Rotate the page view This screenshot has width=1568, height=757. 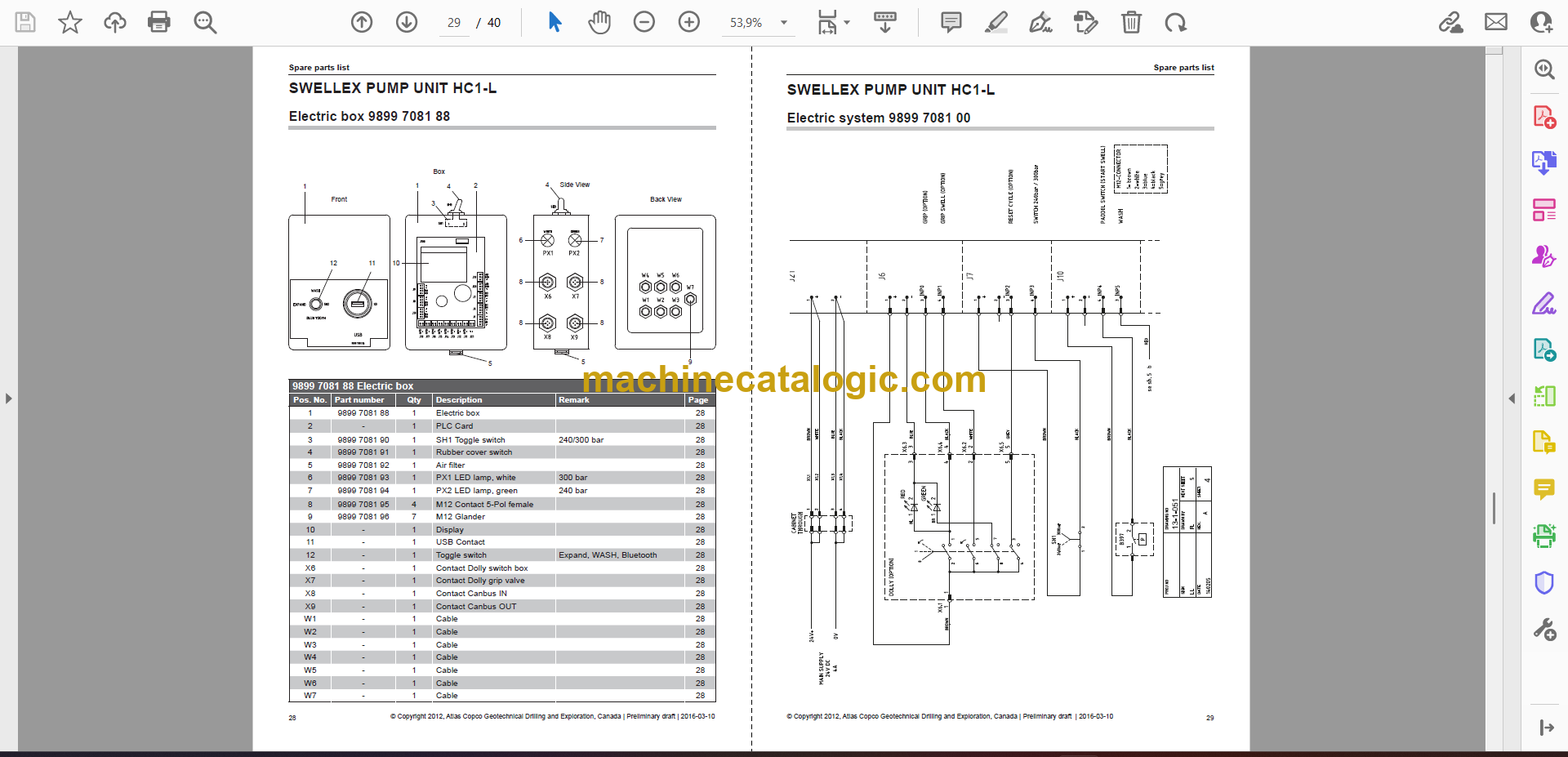[1175, 22]
